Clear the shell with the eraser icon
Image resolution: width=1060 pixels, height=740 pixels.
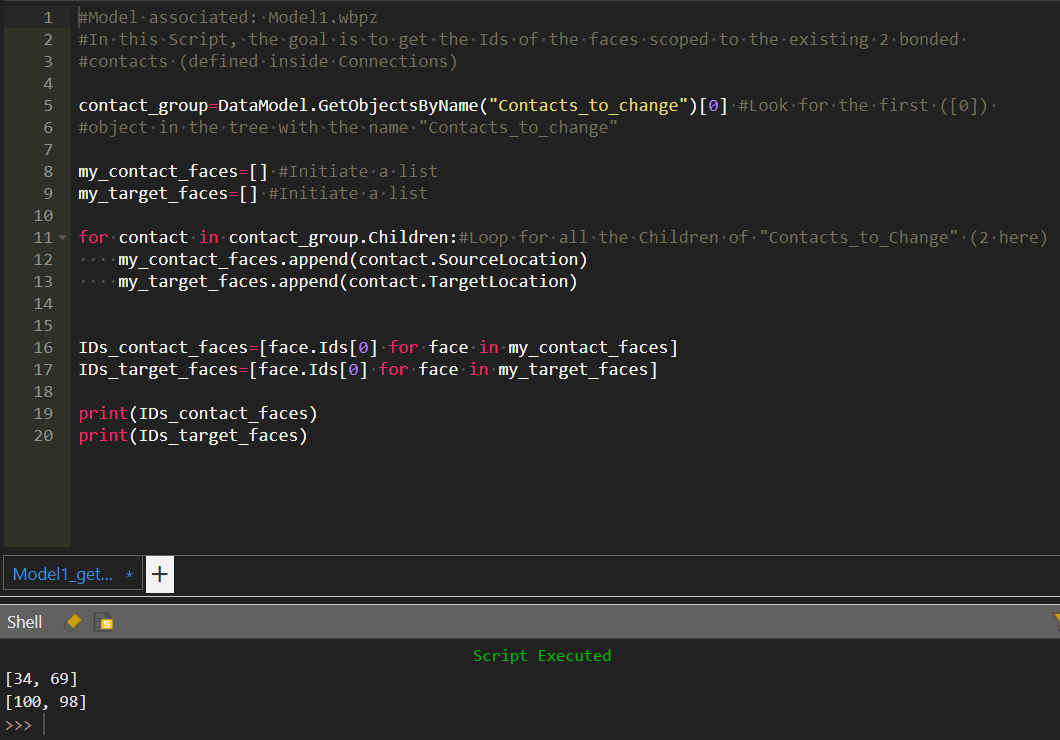(73, 621)
